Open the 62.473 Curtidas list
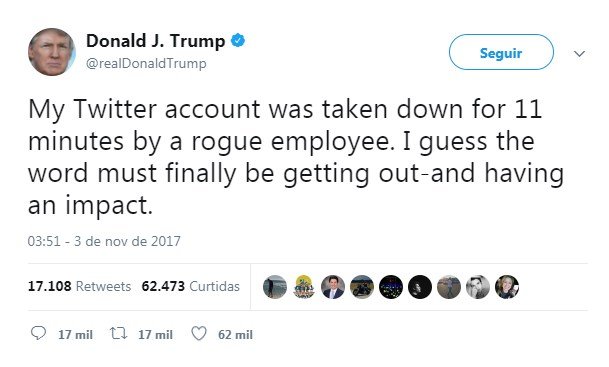 click(x=190, y=286)
